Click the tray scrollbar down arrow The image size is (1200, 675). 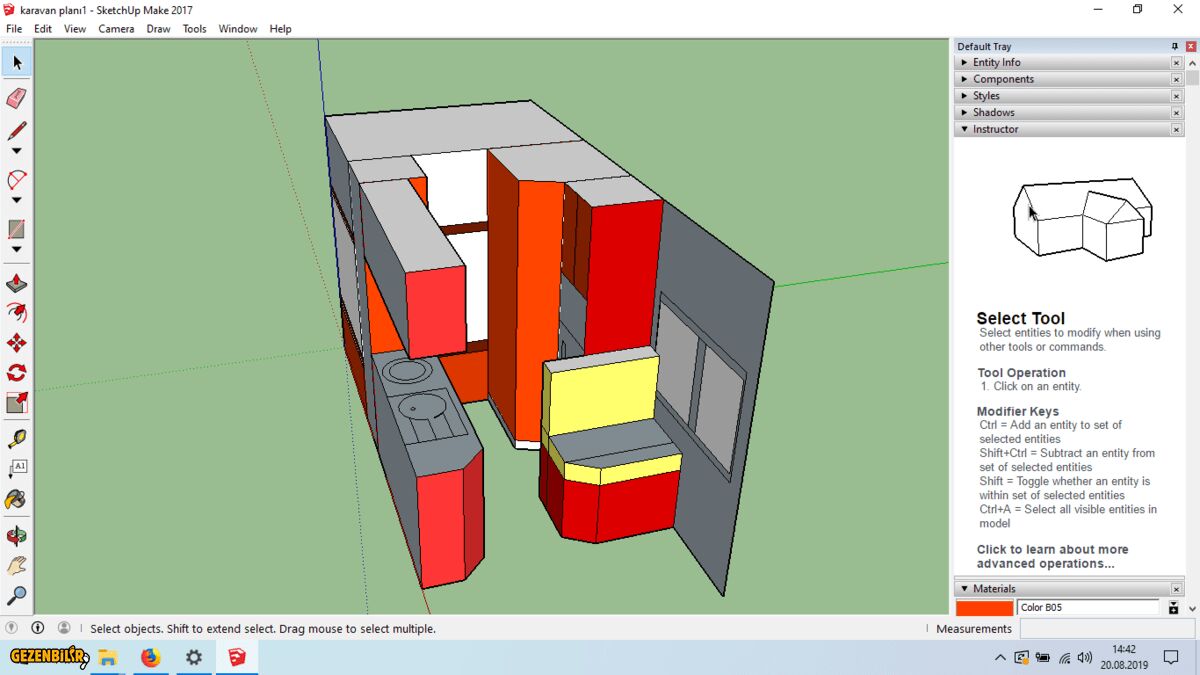pyautogui.click(x=1193, y=608)
